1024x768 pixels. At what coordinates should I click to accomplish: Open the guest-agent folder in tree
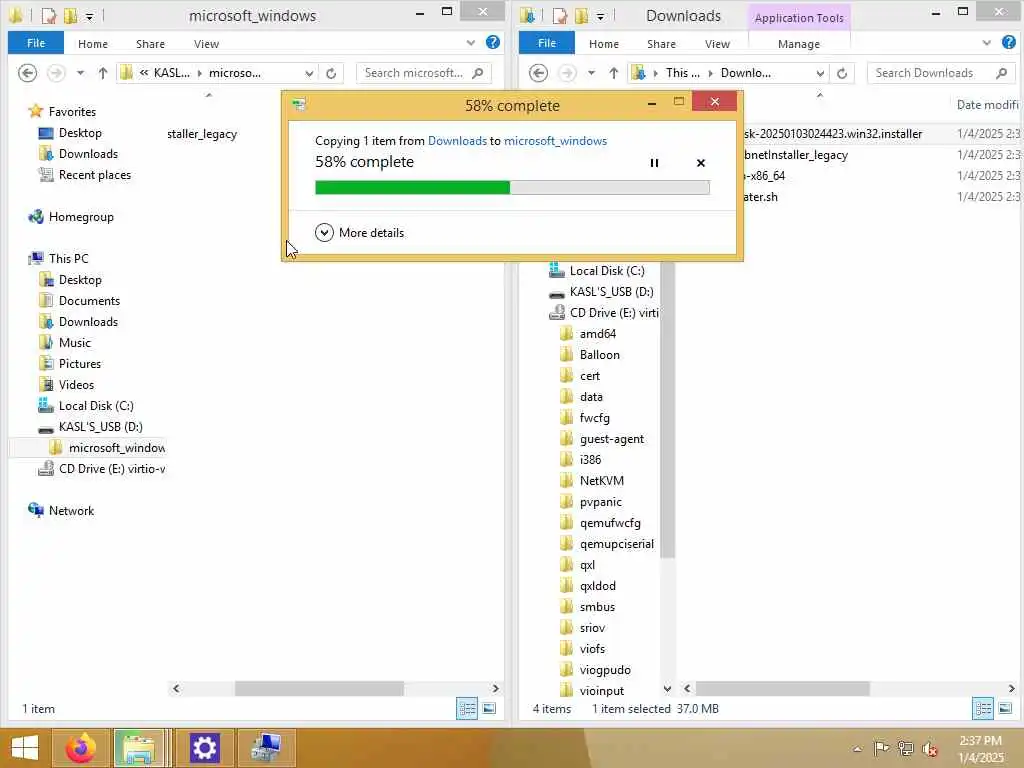(602, 439)
